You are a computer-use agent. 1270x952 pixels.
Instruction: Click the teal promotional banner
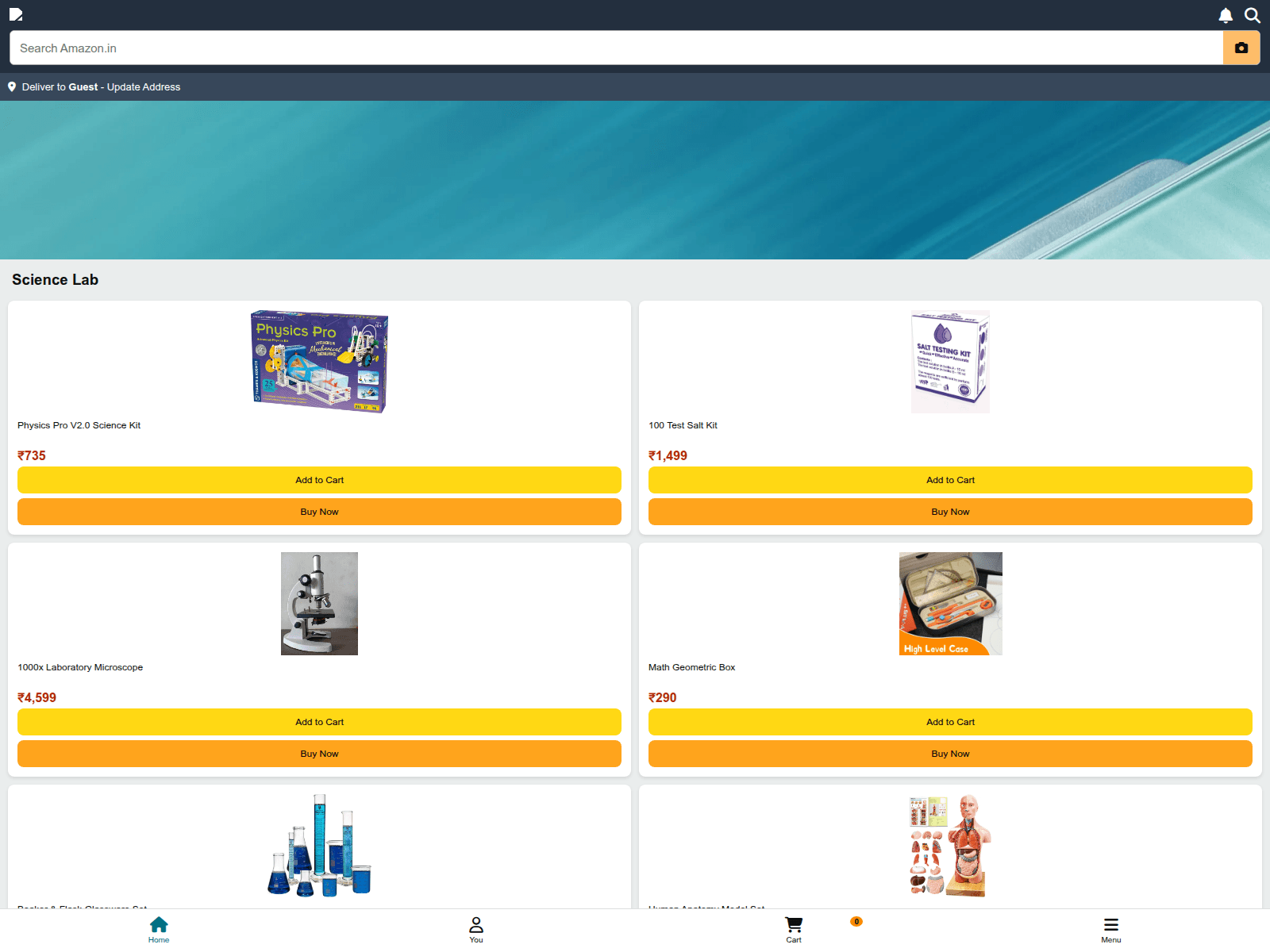tap(635, 180)
